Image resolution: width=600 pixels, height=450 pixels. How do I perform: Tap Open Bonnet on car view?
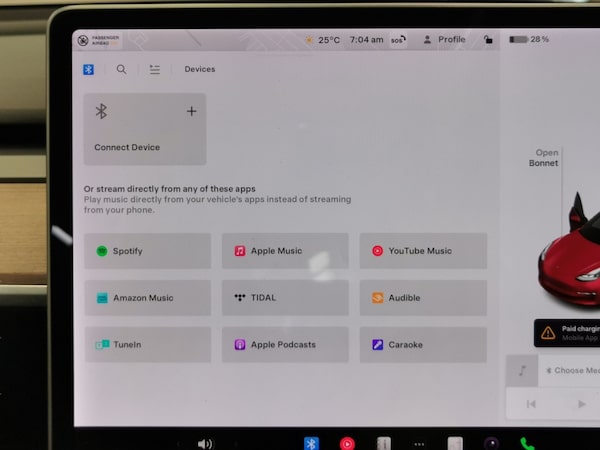tap(546, 158)
